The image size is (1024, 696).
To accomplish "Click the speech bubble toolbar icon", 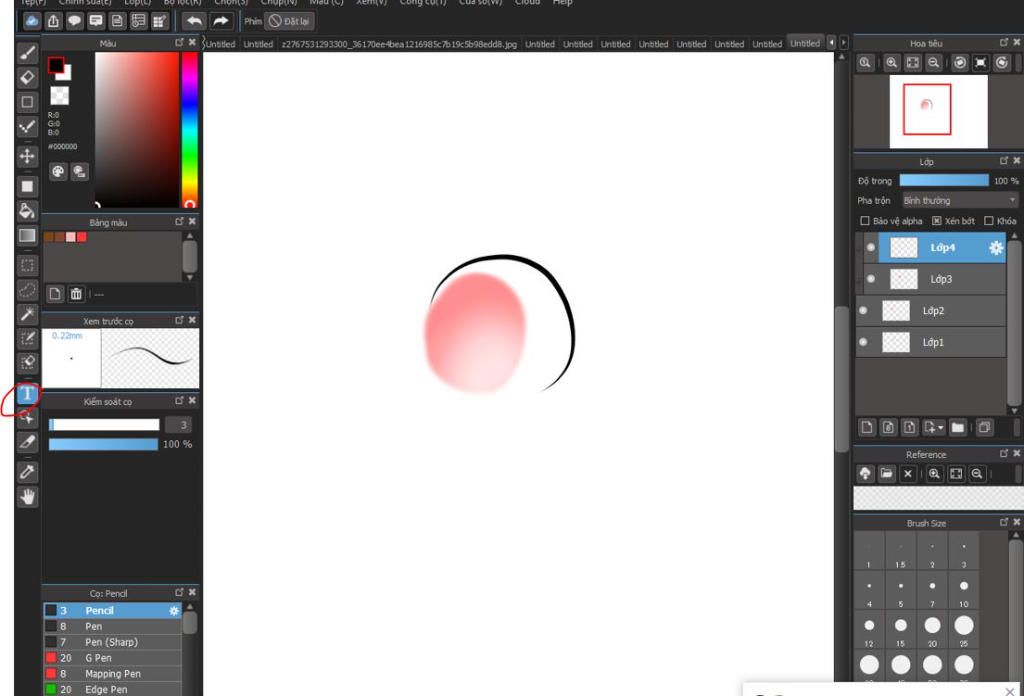I will pos(74,21).
